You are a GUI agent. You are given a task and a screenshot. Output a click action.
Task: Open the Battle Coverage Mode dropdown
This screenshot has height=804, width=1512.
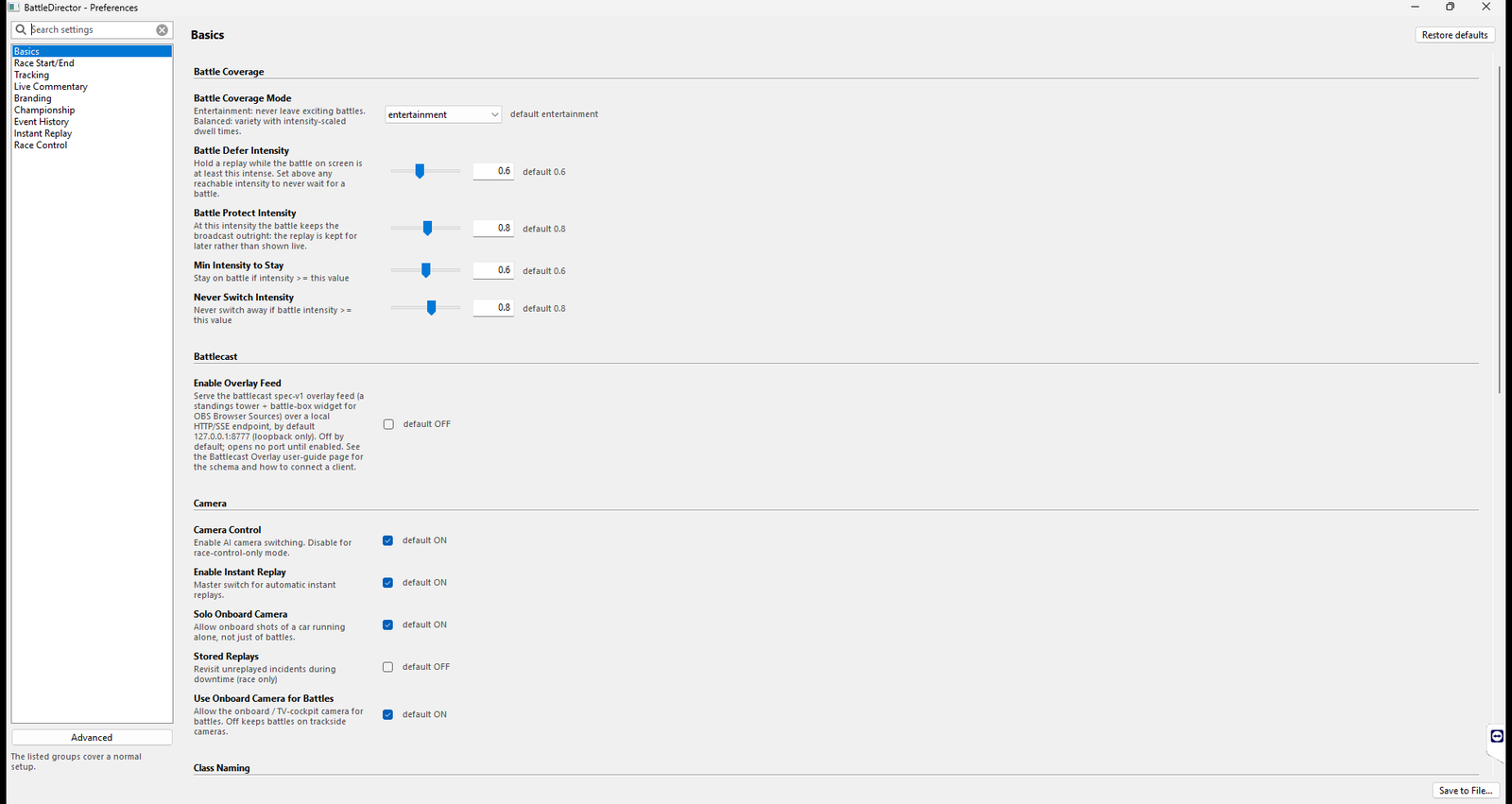pyautogui.click(x=443, y=114)
